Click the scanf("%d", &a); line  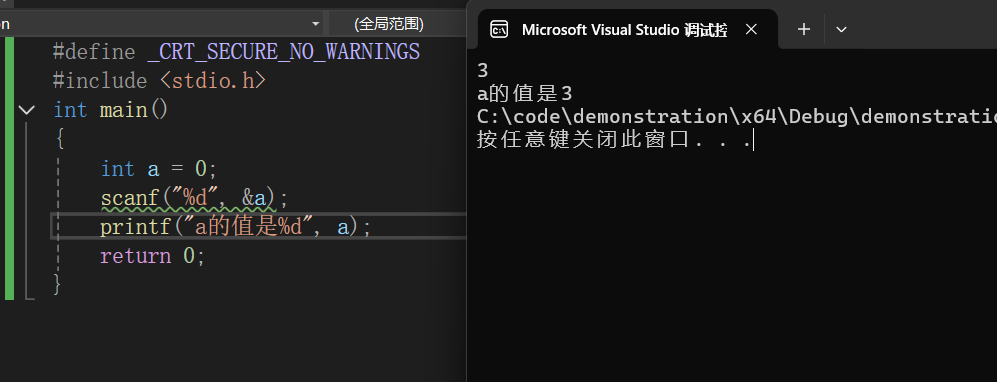[195, 198]
